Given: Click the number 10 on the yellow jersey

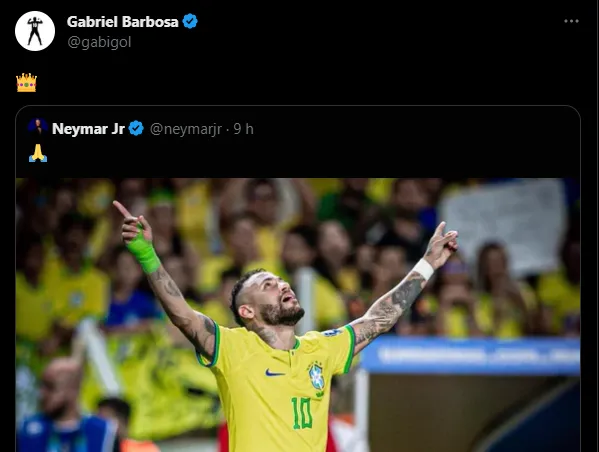Looking at the screenshot, I should click(x=302, y=413).
